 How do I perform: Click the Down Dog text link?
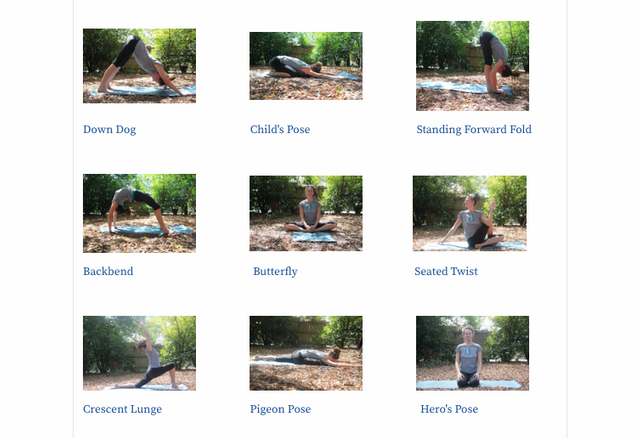(109, 129)
